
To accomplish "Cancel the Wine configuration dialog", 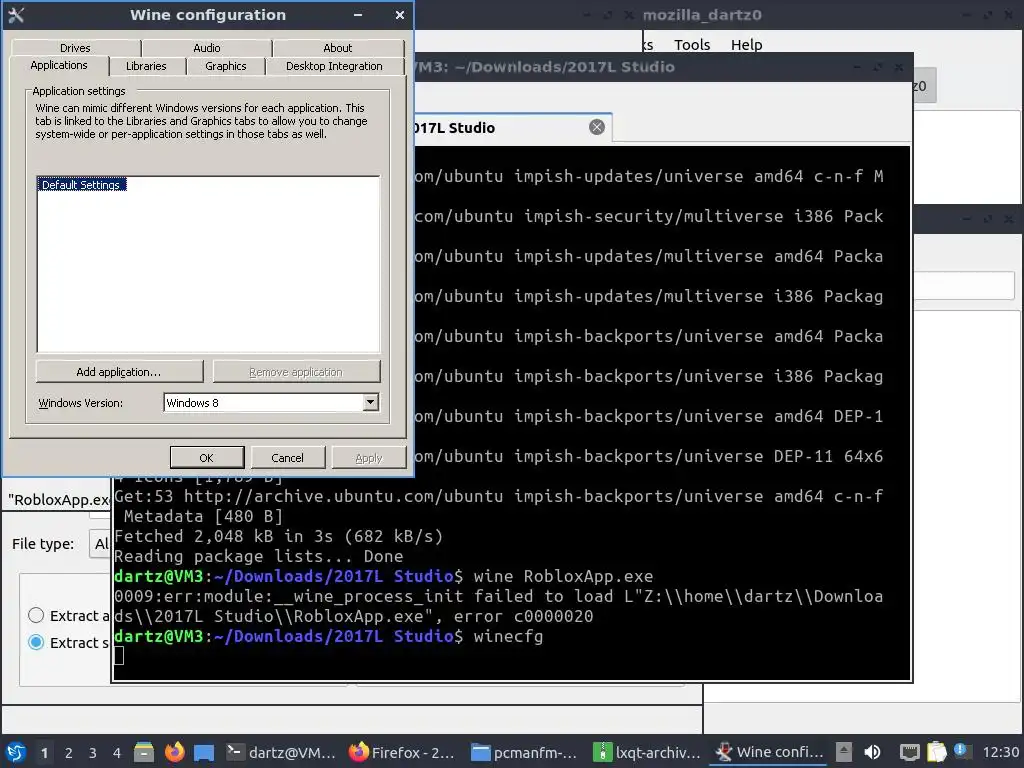I will tap(287, 458).
